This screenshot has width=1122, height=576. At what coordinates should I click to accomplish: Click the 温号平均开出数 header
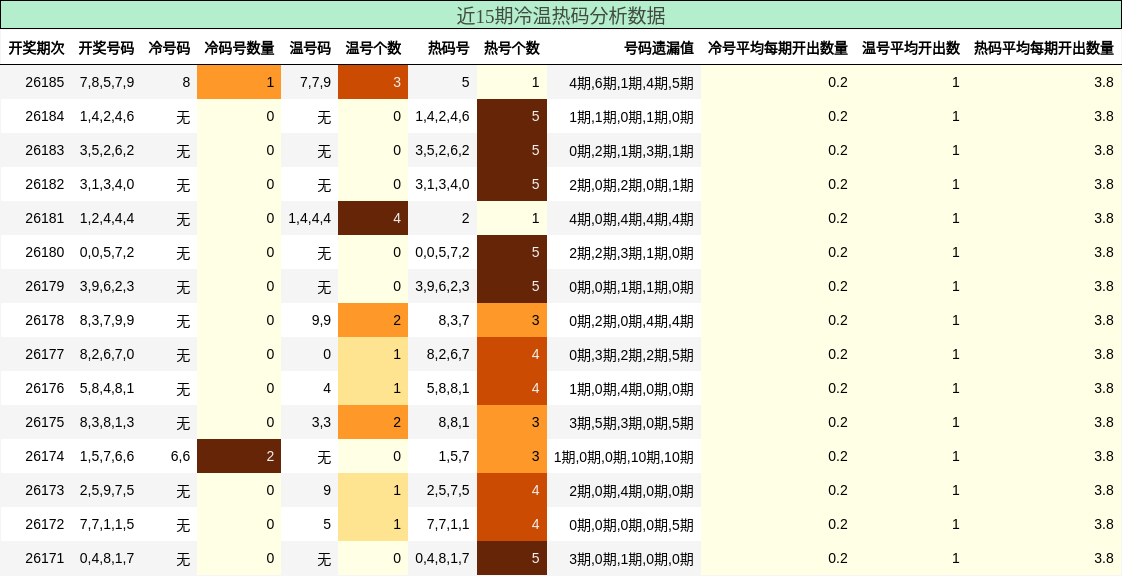tap(911, 48)
